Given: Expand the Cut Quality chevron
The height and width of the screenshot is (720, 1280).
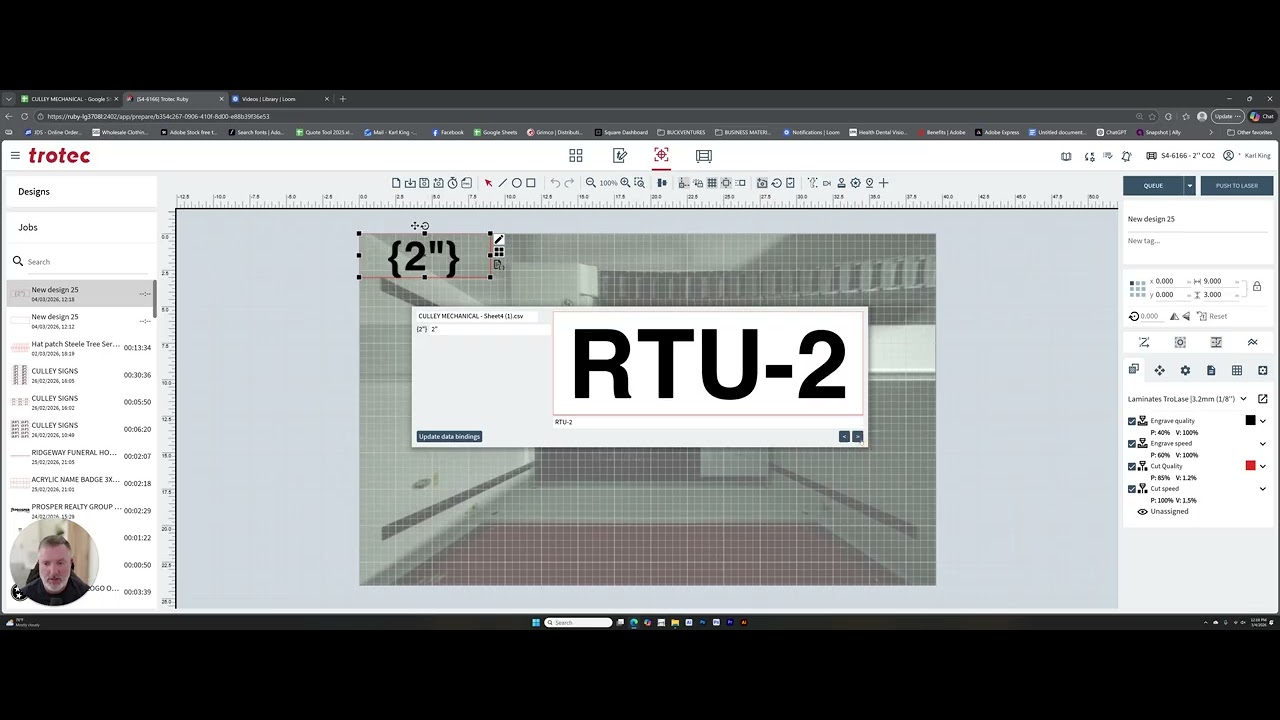Looking at the screenshot, I should [1262, 466].
